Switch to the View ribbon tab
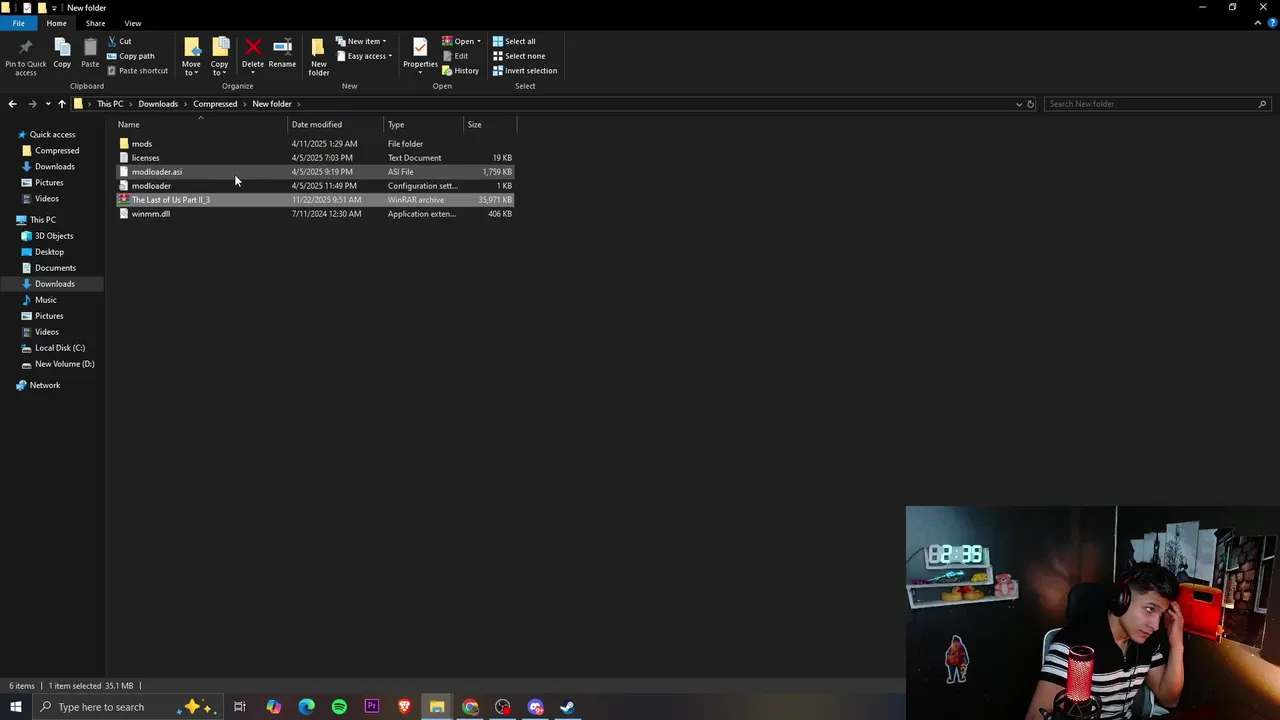This screenshot has height=720, width=1280. (132, 23)
